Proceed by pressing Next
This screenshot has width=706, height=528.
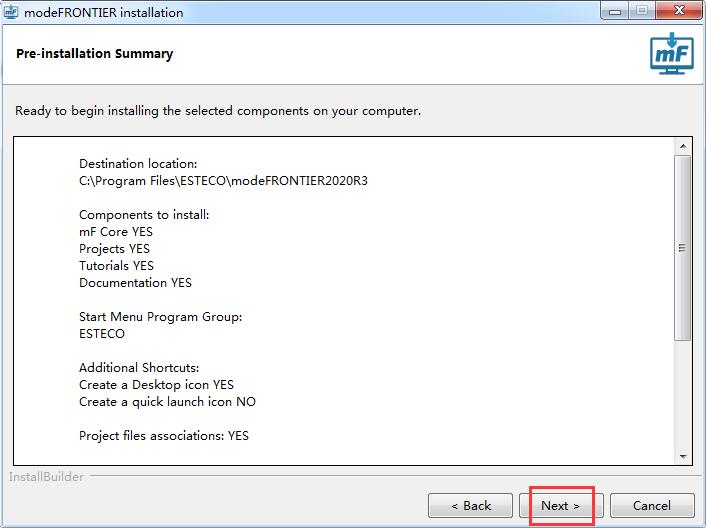point(561,506)
